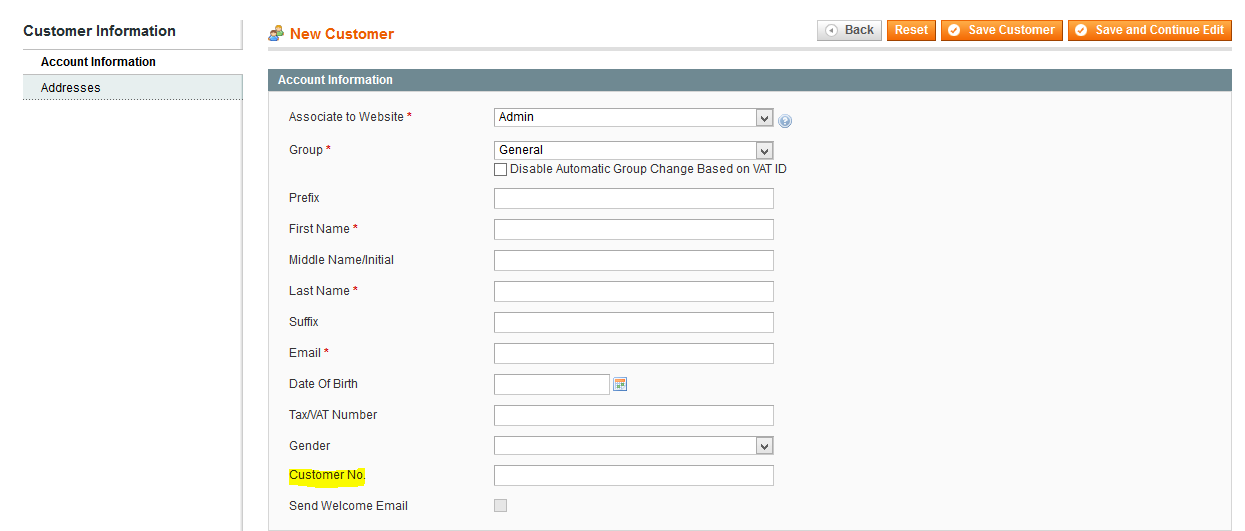The image size is (1245, 531).
Task: Click the Save Customer button label
Action: click(1011, 30)
